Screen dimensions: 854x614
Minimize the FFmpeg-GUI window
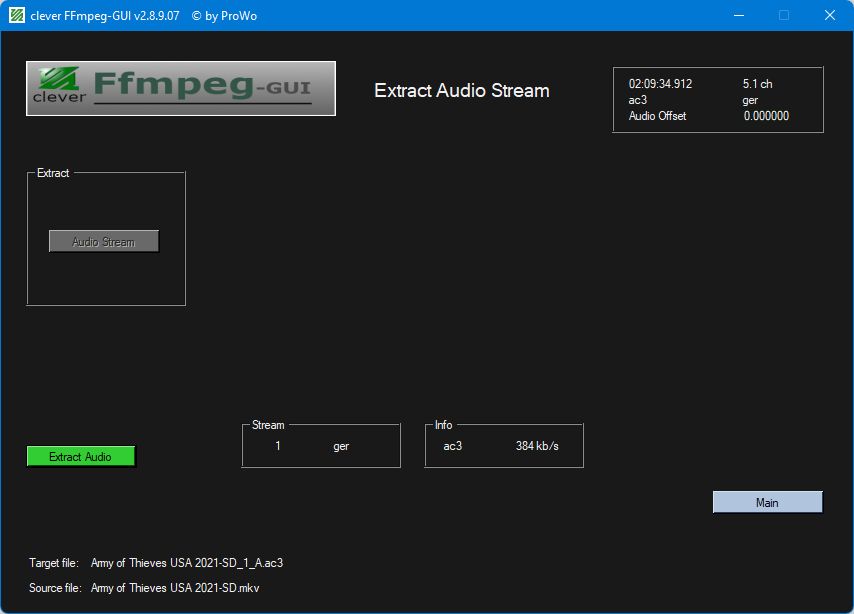(x=739, y=15)
